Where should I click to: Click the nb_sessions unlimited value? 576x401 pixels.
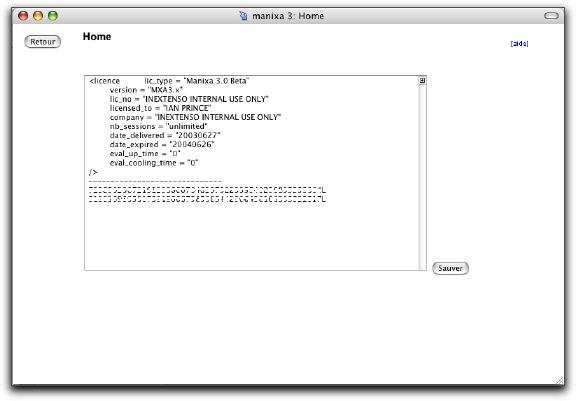coord(186,126)
